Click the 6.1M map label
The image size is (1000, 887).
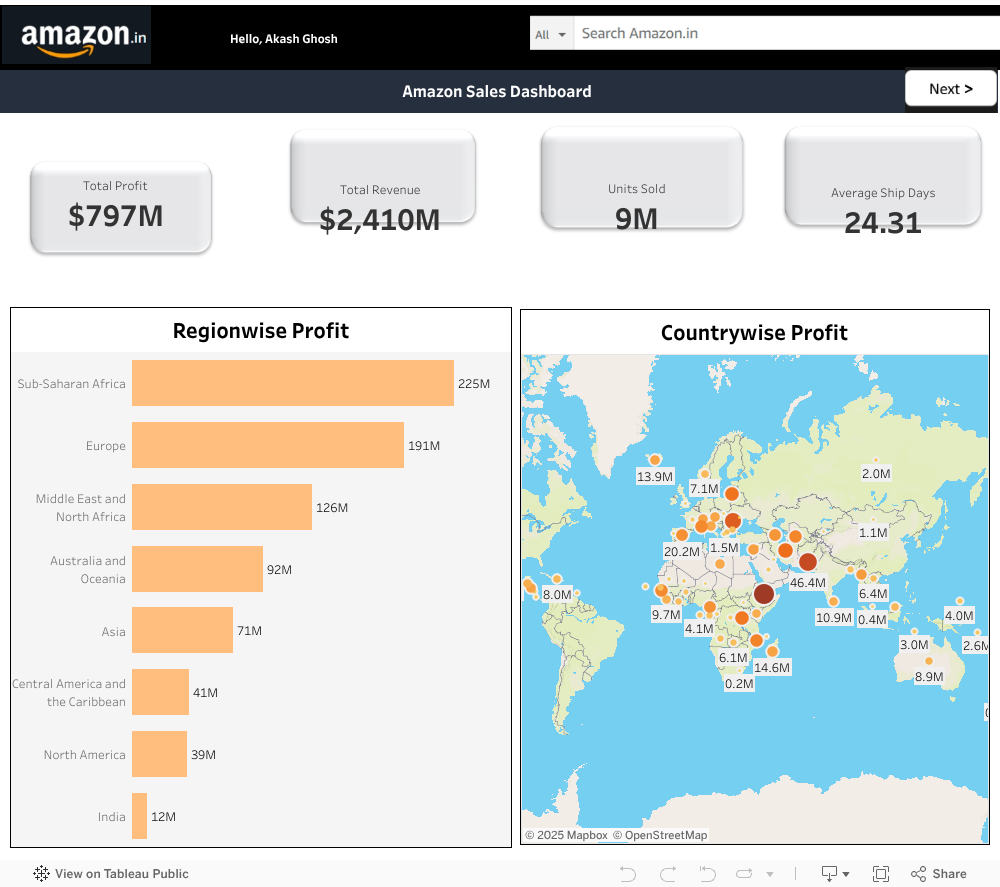(x=733, y=657)
